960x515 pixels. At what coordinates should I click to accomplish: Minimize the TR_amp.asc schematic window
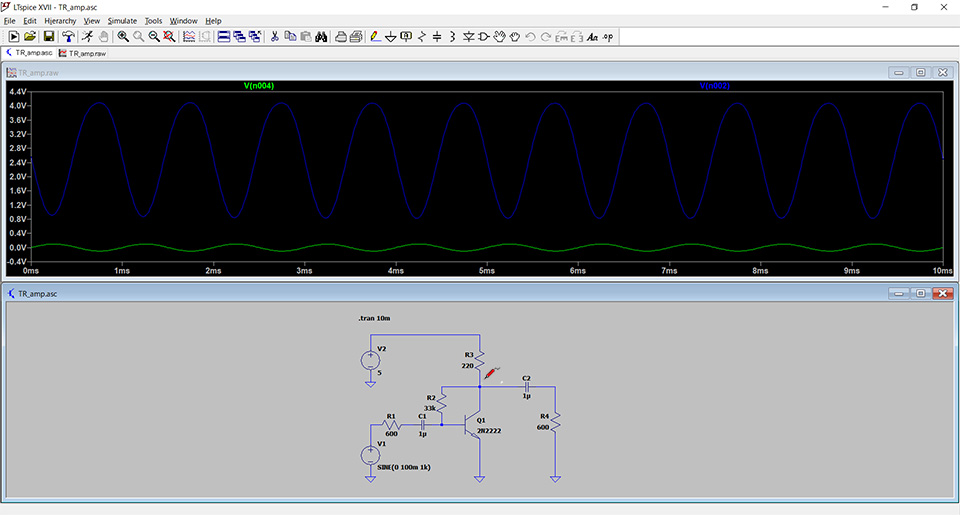pos(898,293)
